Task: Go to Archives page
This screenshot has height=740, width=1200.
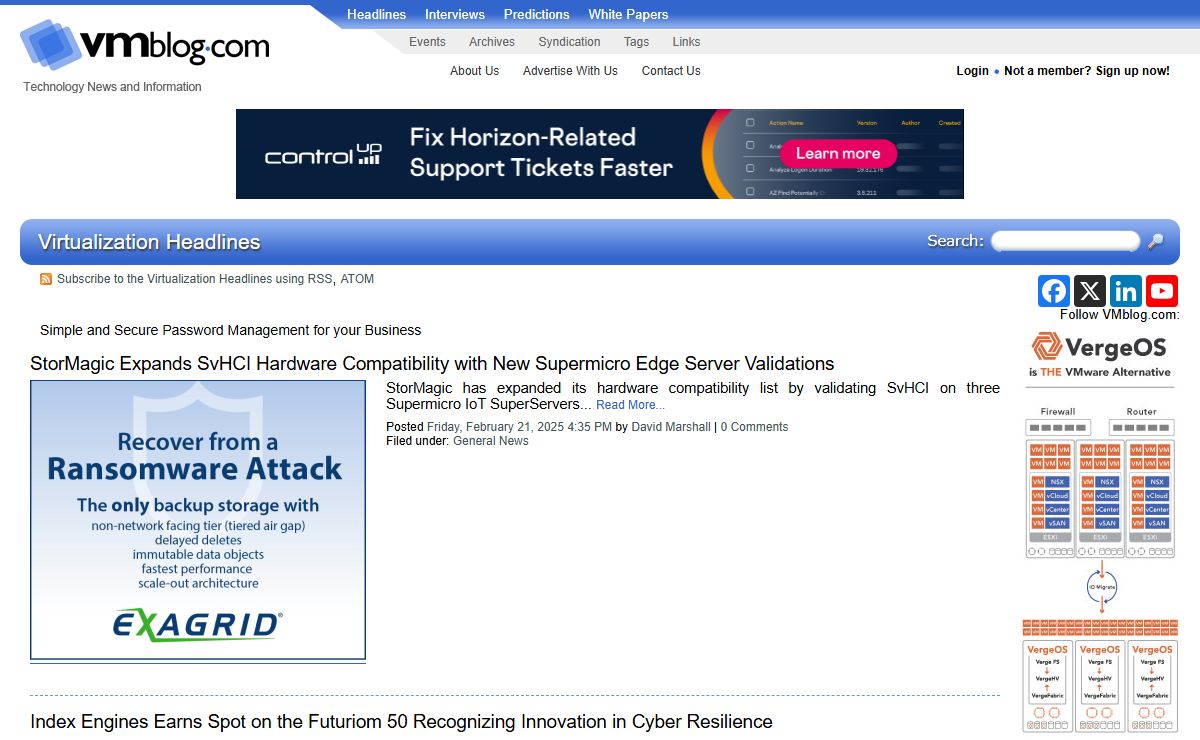Action: click(x=492, y=42)
